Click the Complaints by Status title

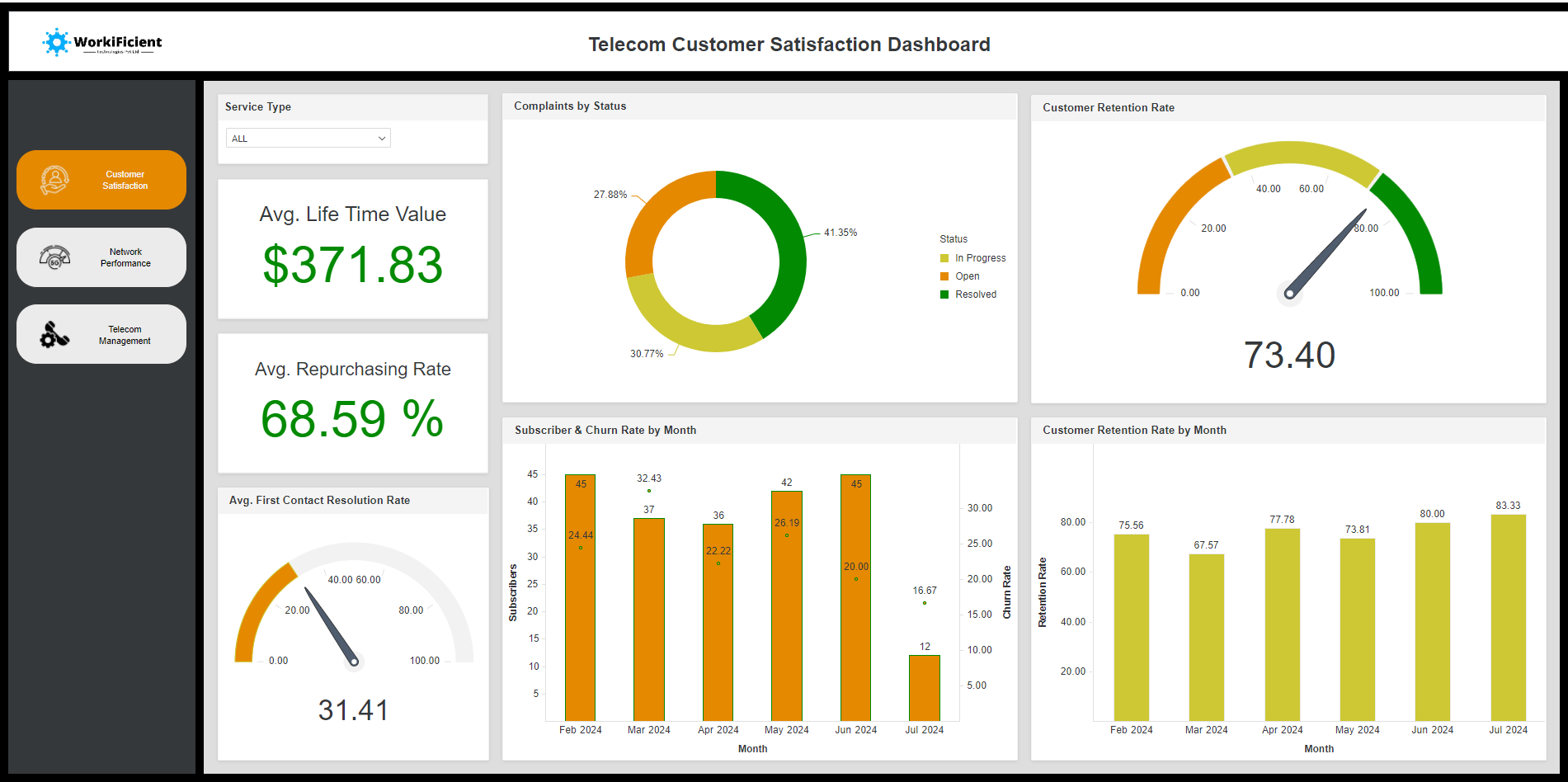click(x=570, y=106)
